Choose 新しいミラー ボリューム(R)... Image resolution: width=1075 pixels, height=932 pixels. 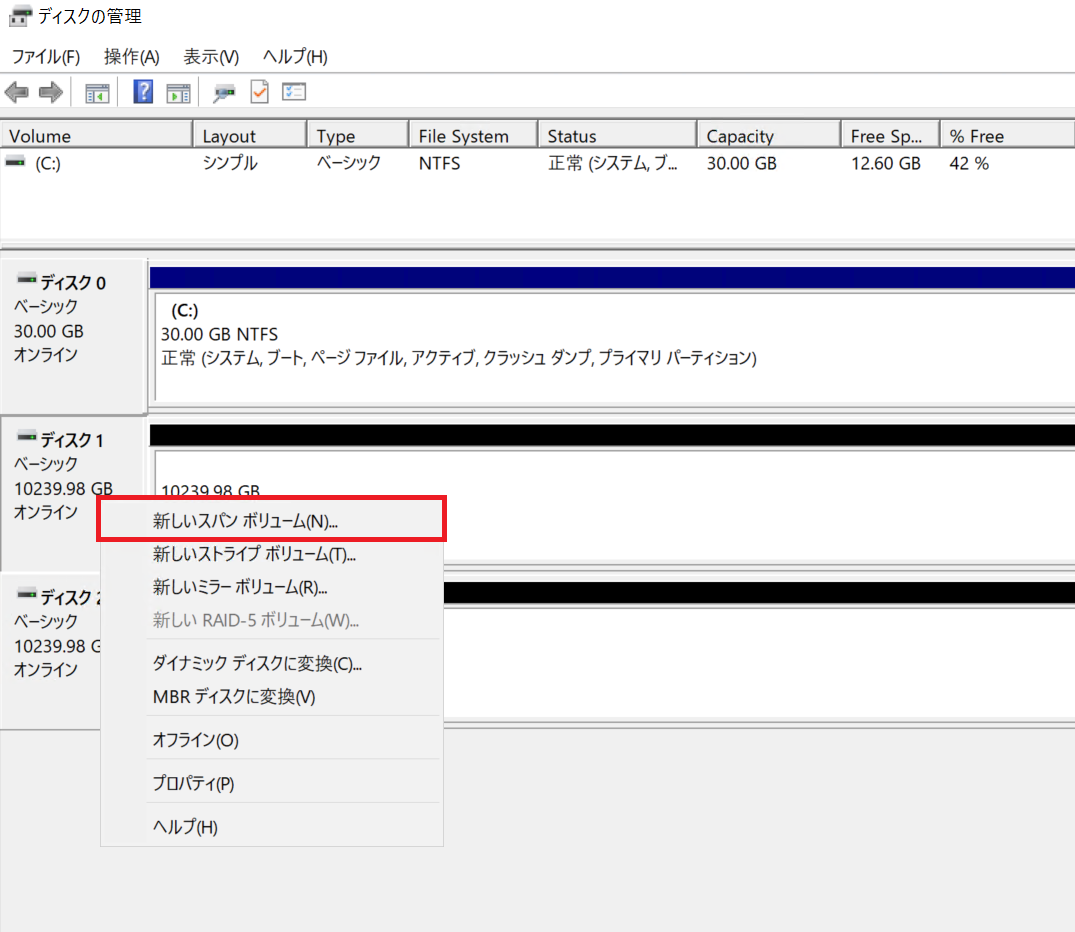[x=271, y=587]
